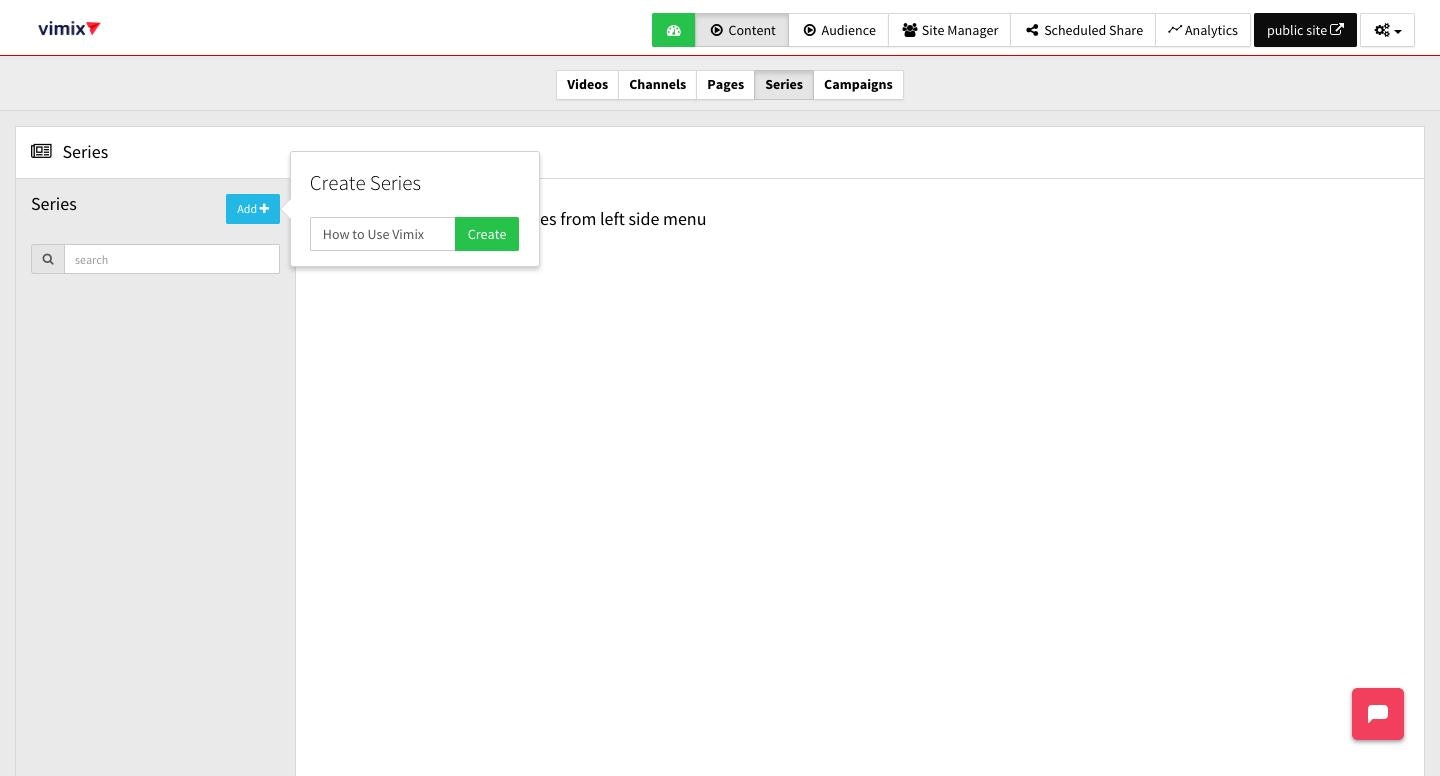
Task: Open the red chat support widget
Action: point(1378,714)
